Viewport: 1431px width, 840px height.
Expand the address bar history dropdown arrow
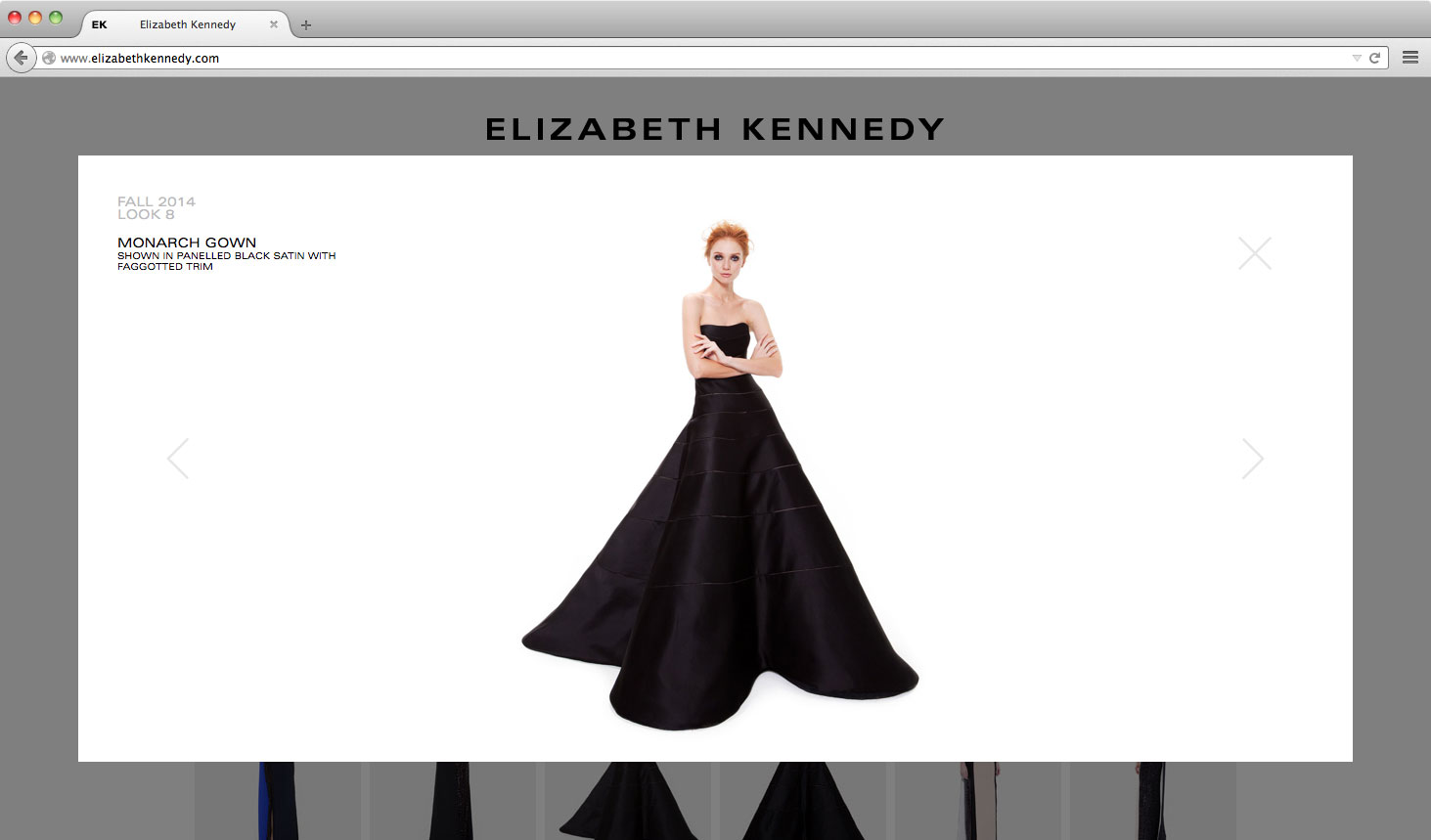point(1357,58)
